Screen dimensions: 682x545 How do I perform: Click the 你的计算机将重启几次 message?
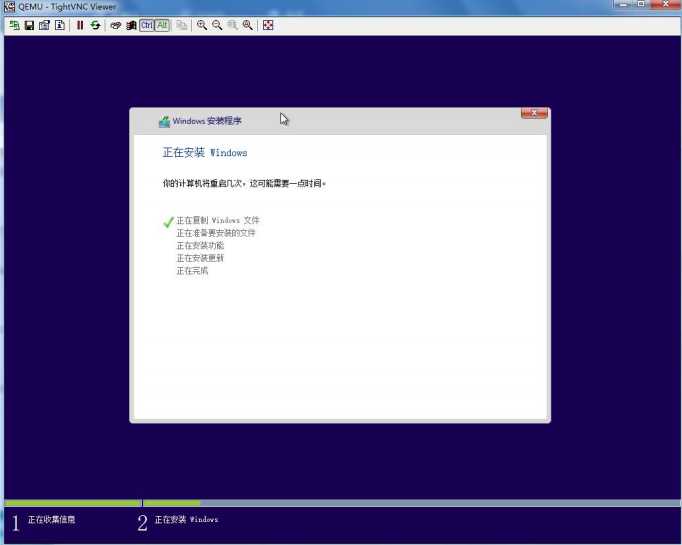(x=244, y=183)
